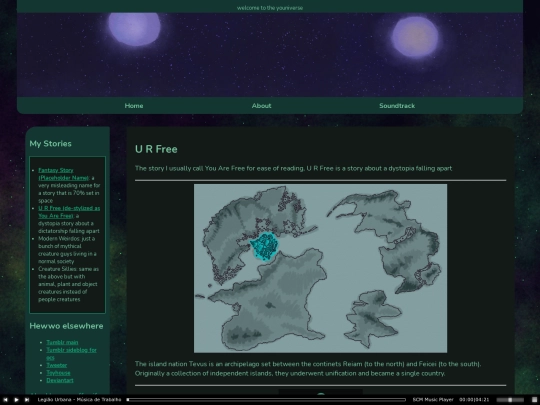Image resolution: width=540 pixels, height=405 pixels.
Task: Visit the Tumblr main link
Action: [62, 342]
